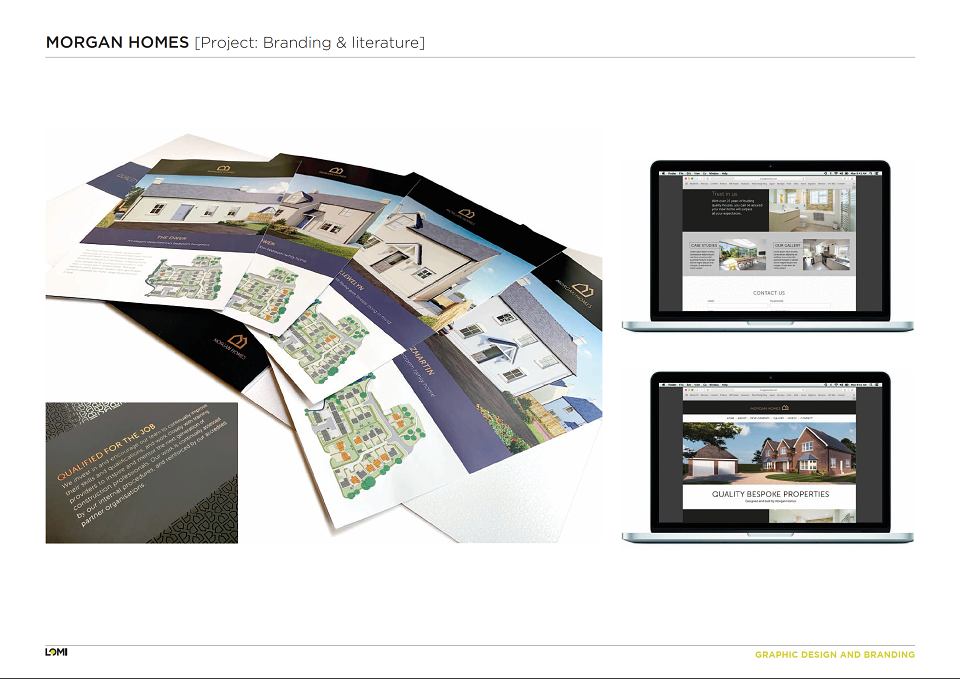Click the GRAPHIC DESIGN AND BRANDING footer text
The image size is (960, 679).
[x=834, y=655]
